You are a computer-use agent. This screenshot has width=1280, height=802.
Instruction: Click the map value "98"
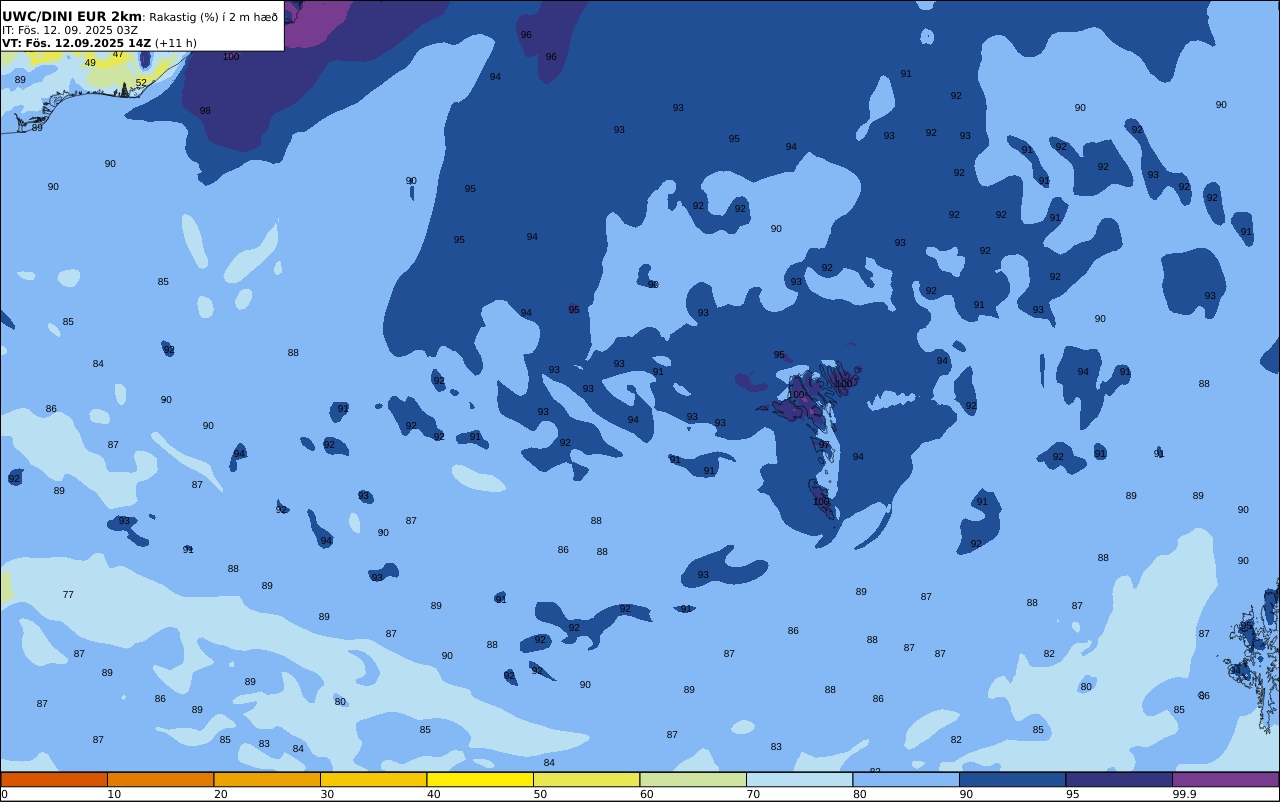click(205, 111)
